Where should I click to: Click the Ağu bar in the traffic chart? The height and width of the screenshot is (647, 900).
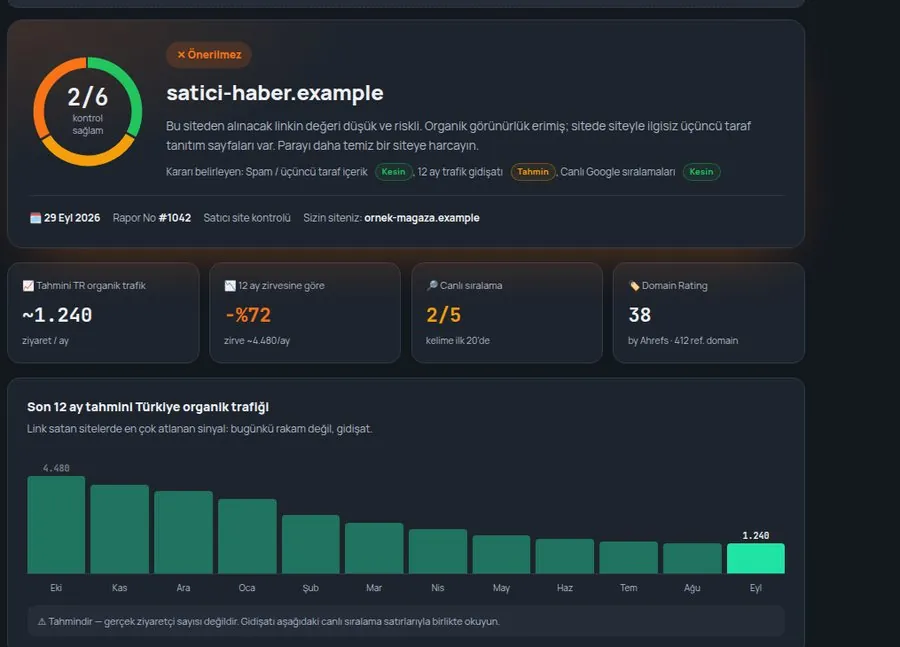[692, 559]
